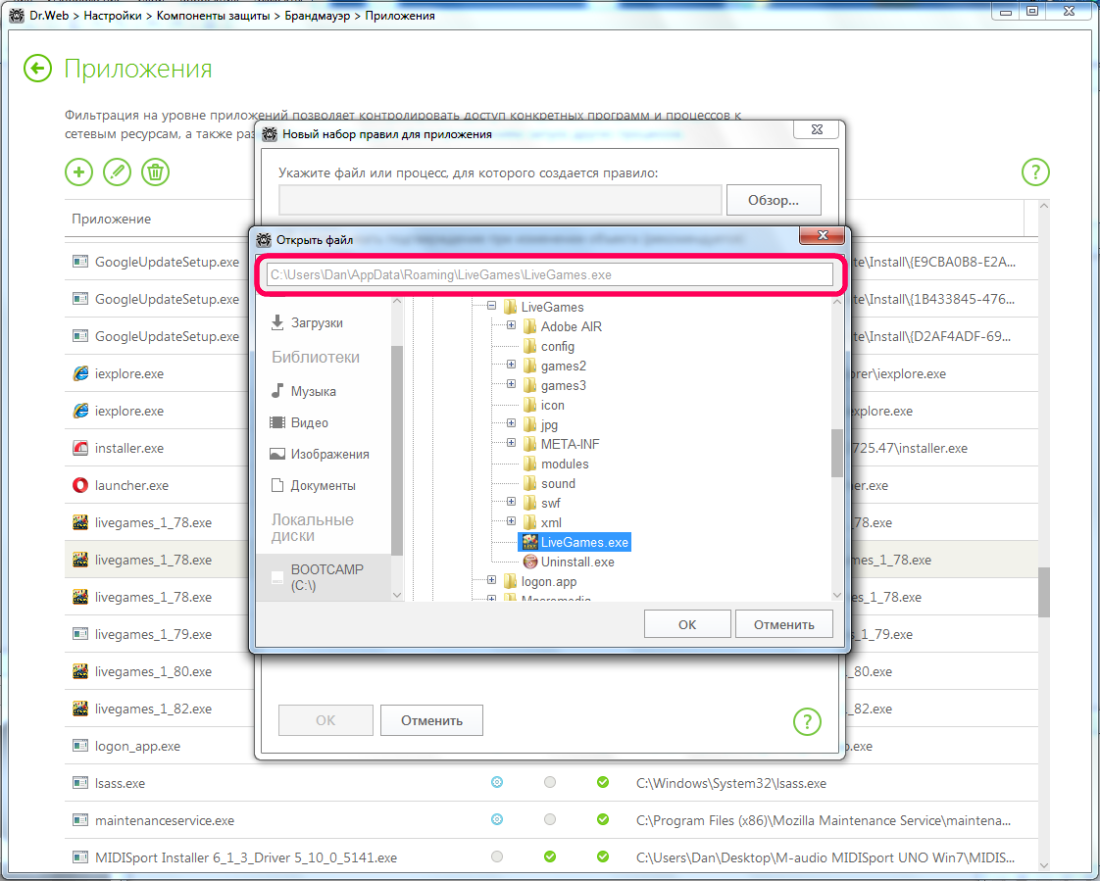
Task: Click the disabled OK button in new rule dialog
Action: click(x=326, y=720)
